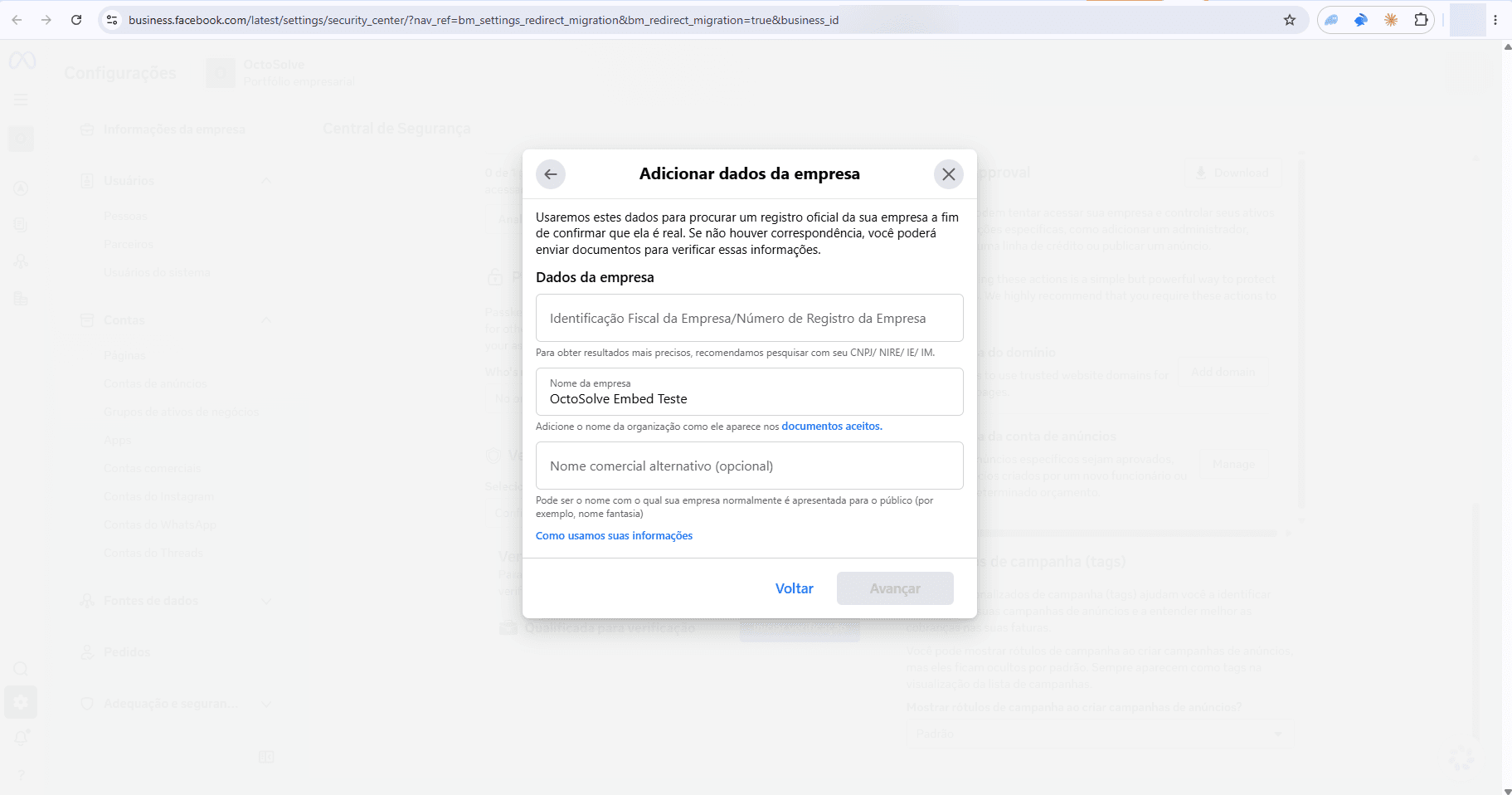Open the Meta logo in the sidebar

22,61
